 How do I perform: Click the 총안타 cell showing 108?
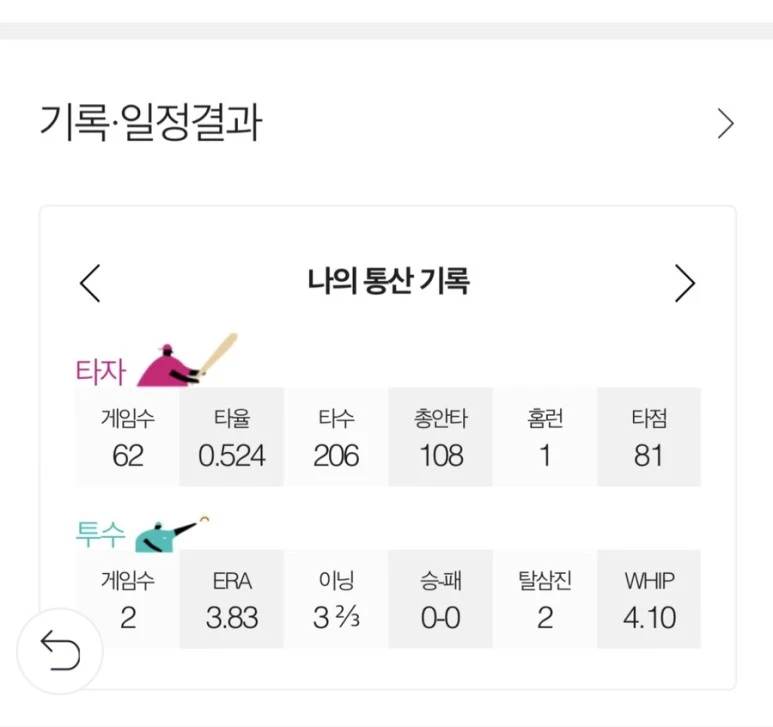click(441, 437)
